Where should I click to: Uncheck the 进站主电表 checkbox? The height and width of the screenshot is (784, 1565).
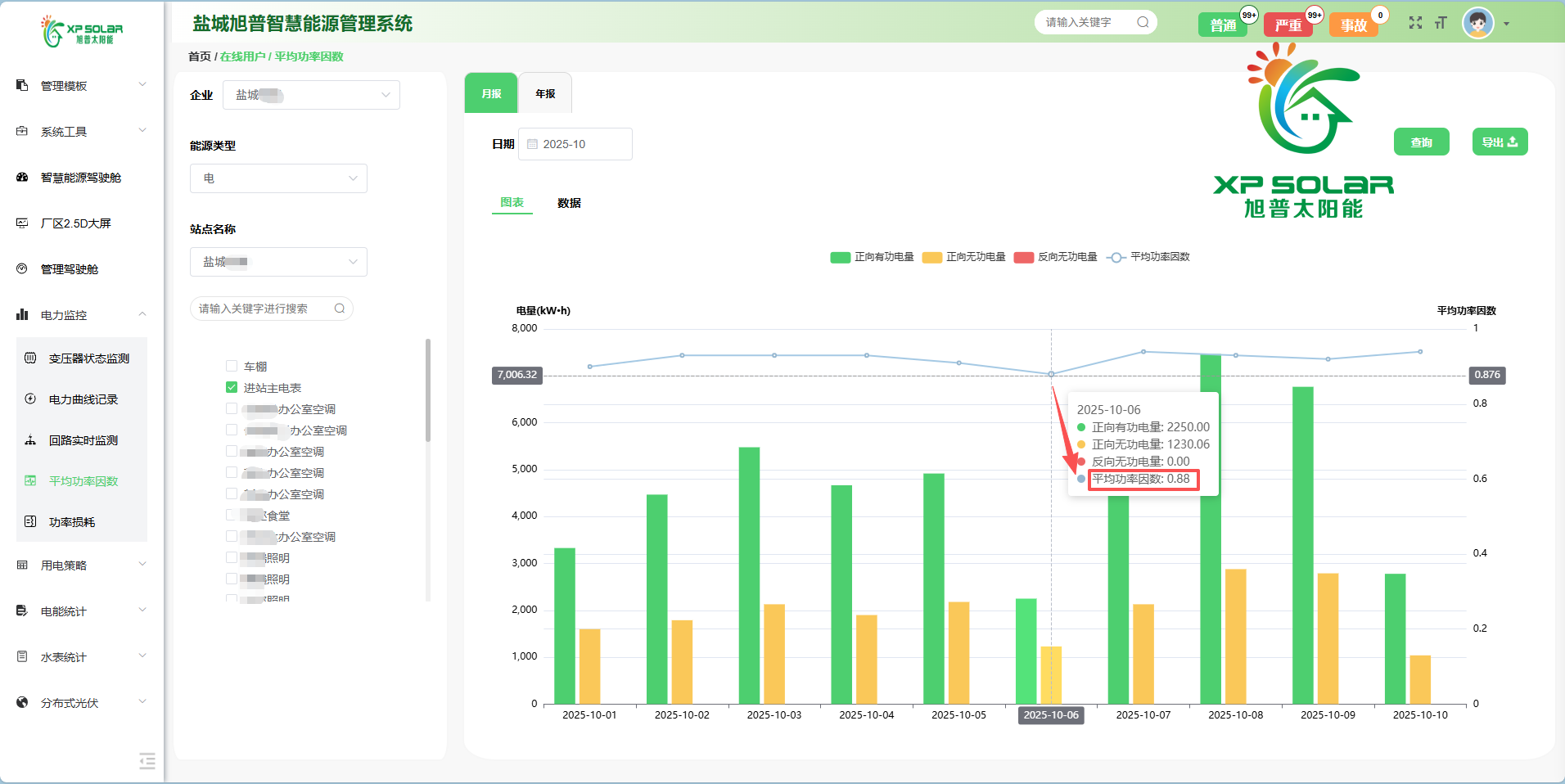tap(232, 387)
